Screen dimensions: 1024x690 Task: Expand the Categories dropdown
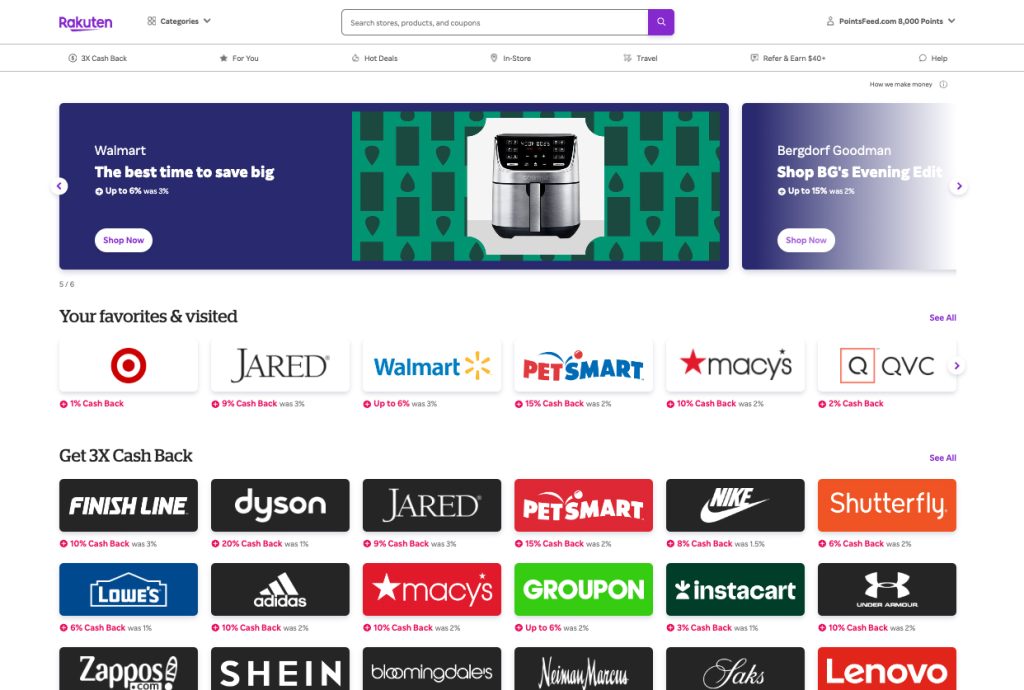(x=179, y=21)
